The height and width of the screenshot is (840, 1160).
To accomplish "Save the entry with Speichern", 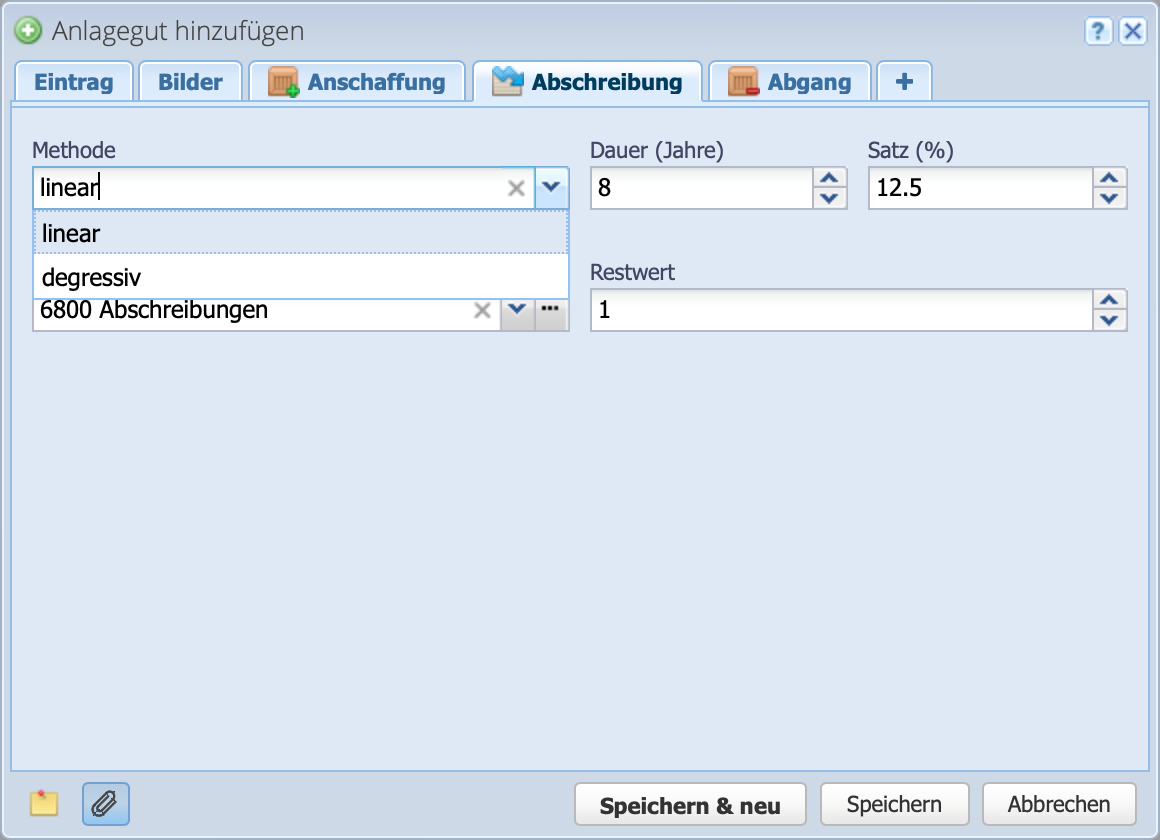I will (894, 803).
